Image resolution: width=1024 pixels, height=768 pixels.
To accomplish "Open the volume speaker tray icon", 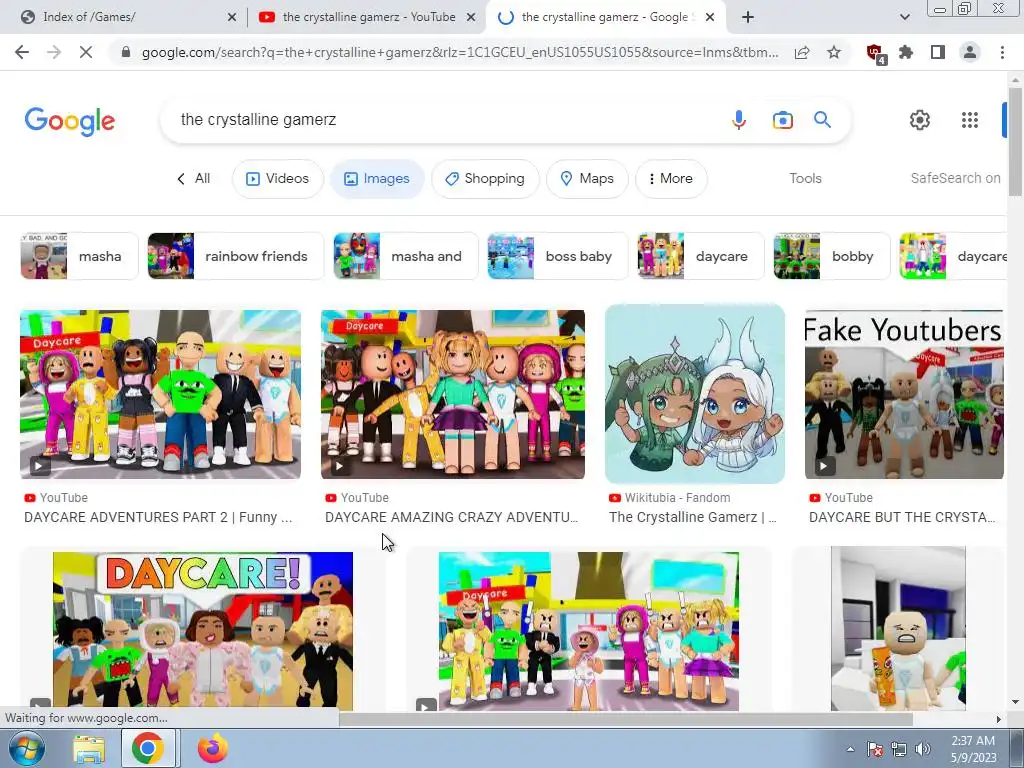I will point(922,749).
